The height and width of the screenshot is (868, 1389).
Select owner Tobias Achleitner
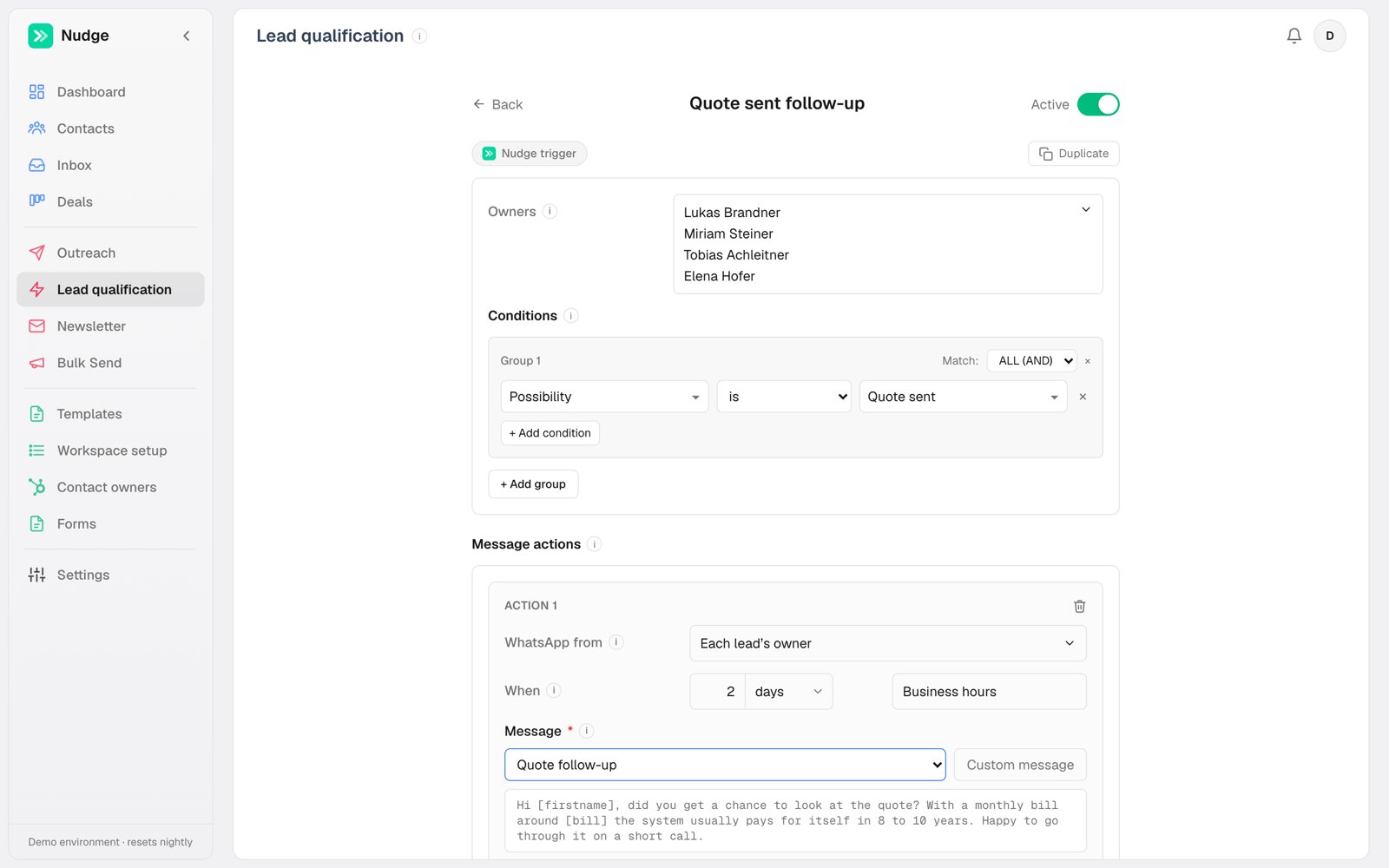point(736,255)
